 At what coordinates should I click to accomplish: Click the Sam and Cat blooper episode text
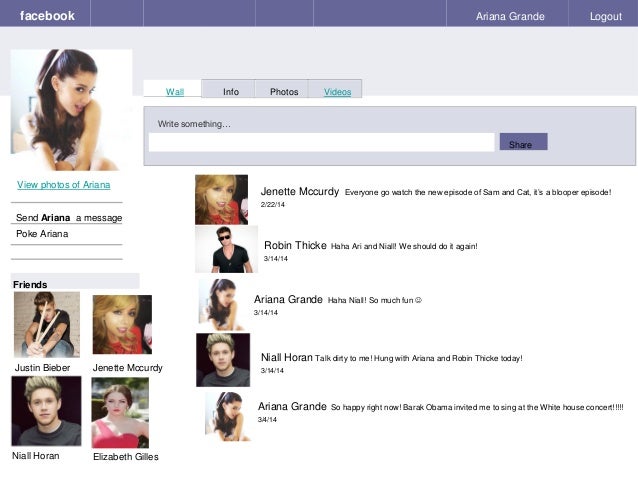[478, 192]
